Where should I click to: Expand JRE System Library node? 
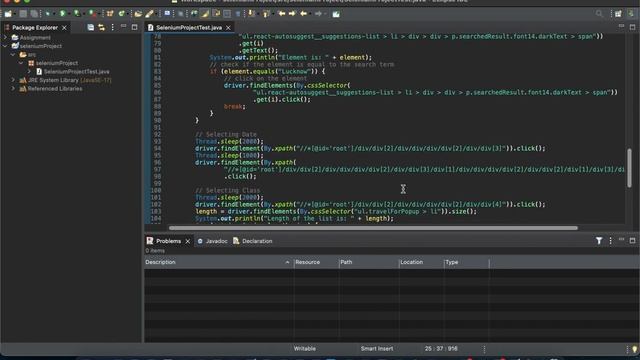point(13,80)
